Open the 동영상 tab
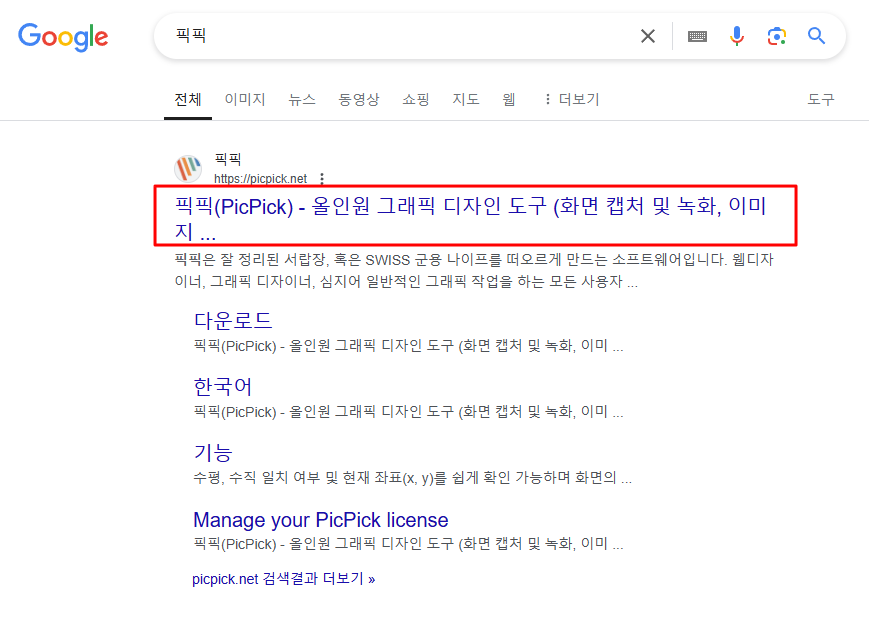Image resolution: width=869 pixels, height=626 pixels. click(359, 100)
